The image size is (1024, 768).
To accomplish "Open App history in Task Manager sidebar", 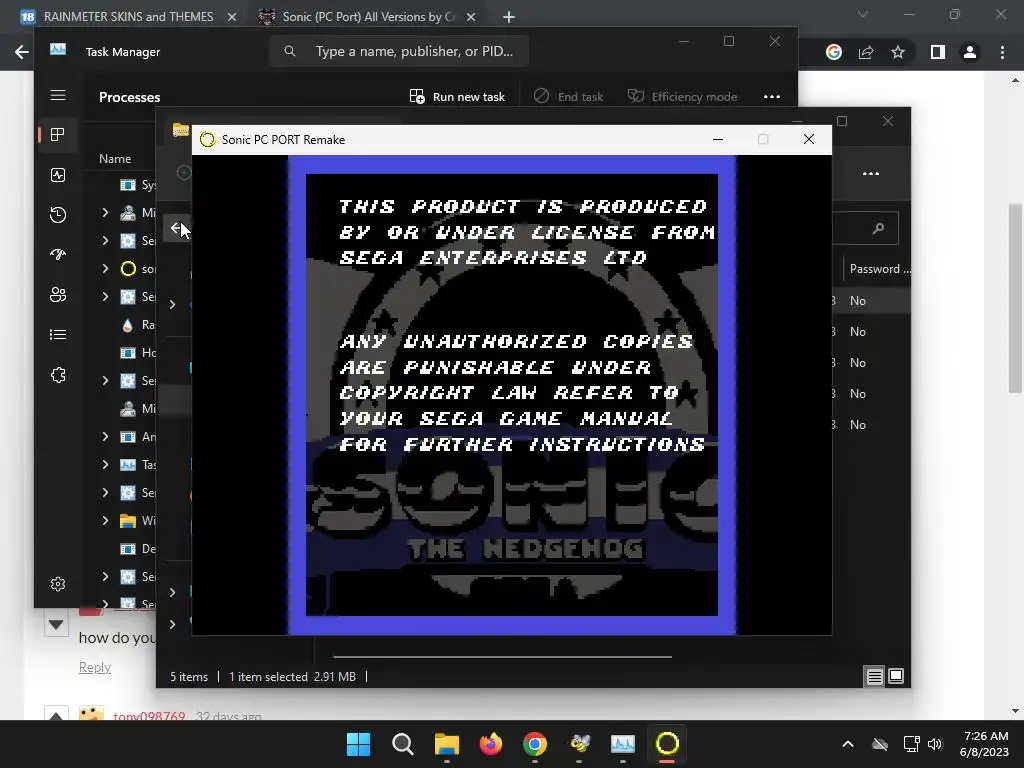I will pos(58,215).
